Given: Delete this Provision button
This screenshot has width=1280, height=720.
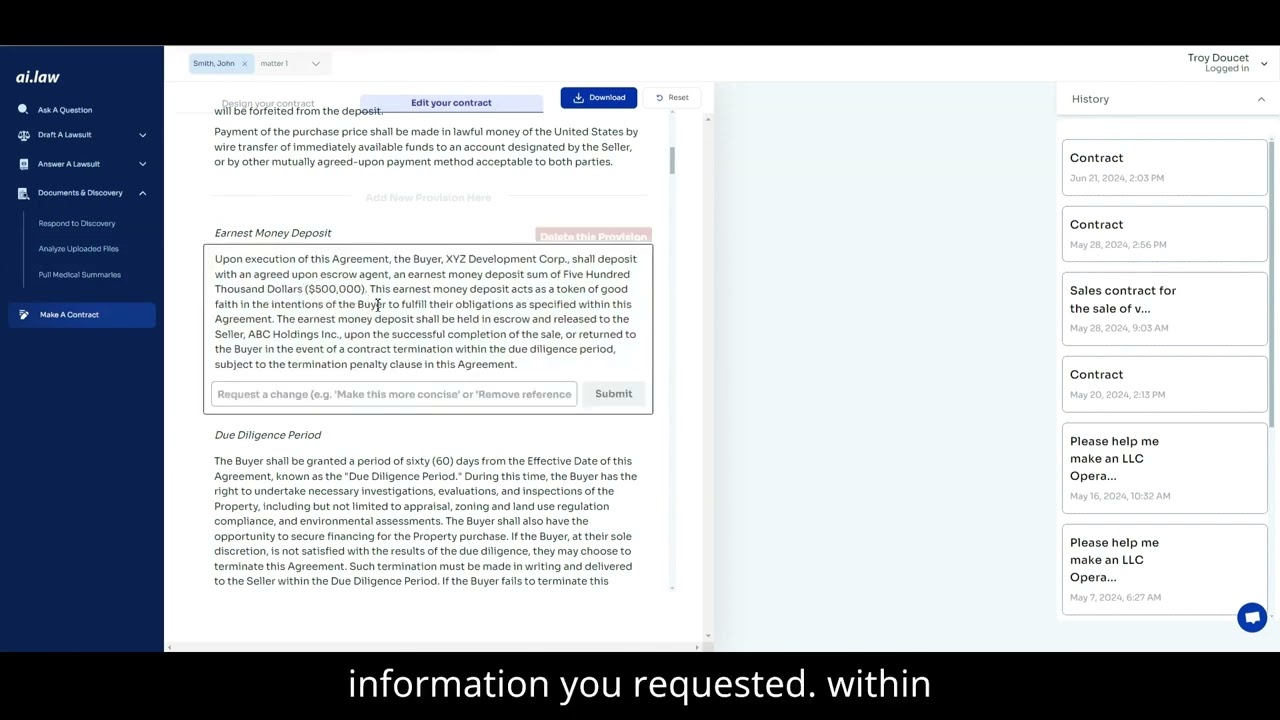Looking at the screenshot, I should point(593,236).
